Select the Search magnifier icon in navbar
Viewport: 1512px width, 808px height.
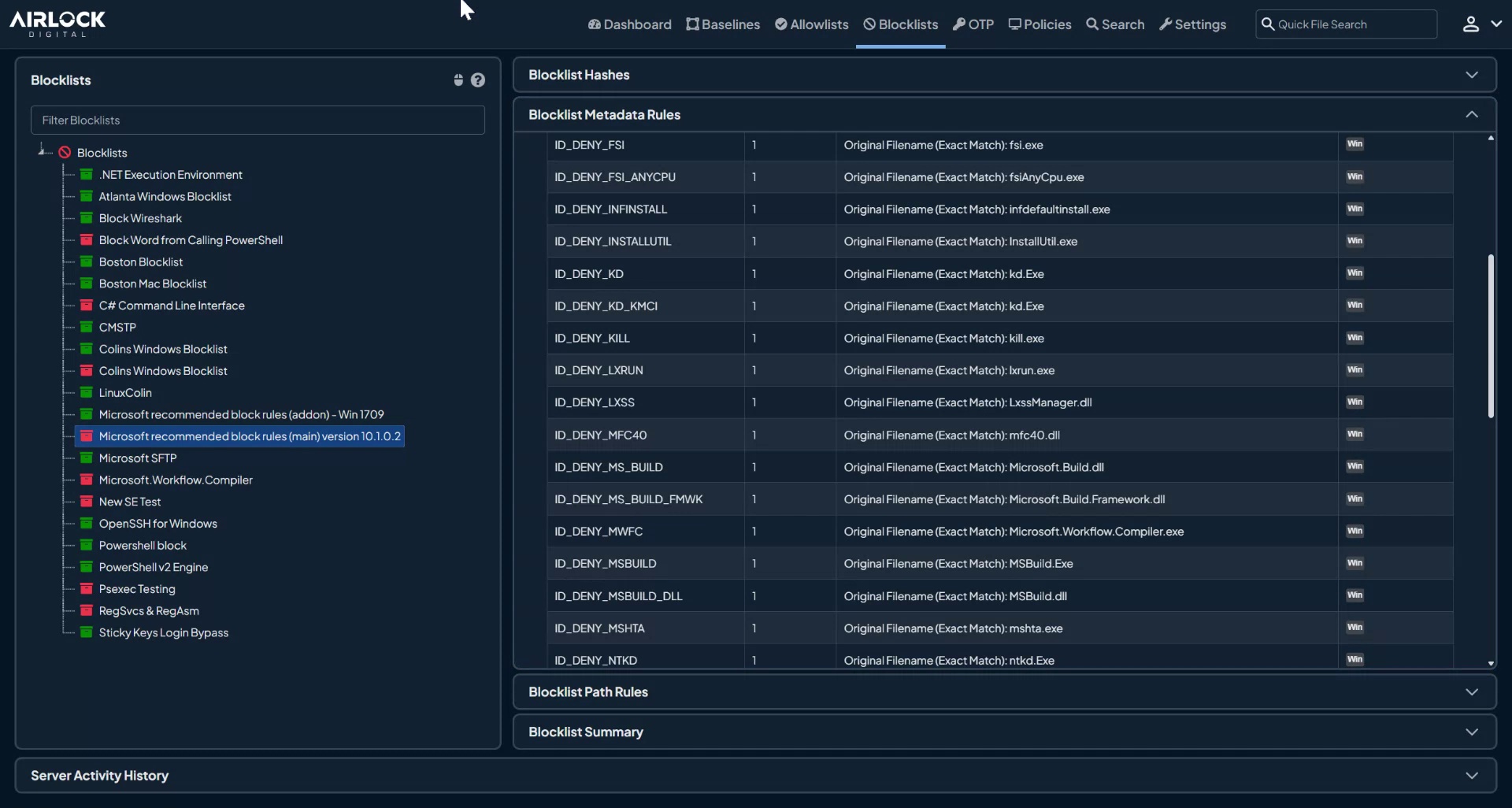pos(1091,24)
